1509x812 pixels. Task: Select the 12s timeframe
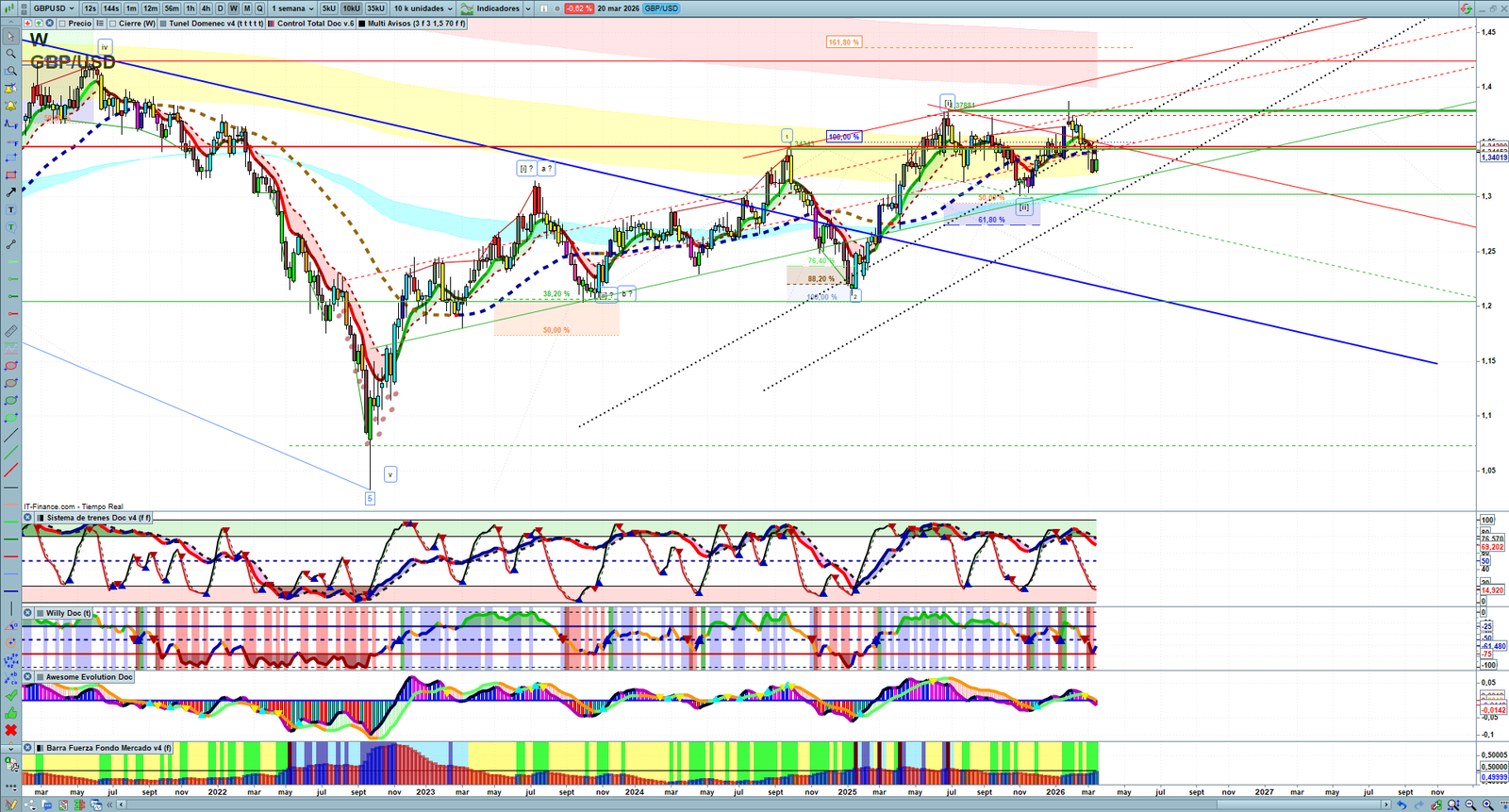(x=90, y=8)
